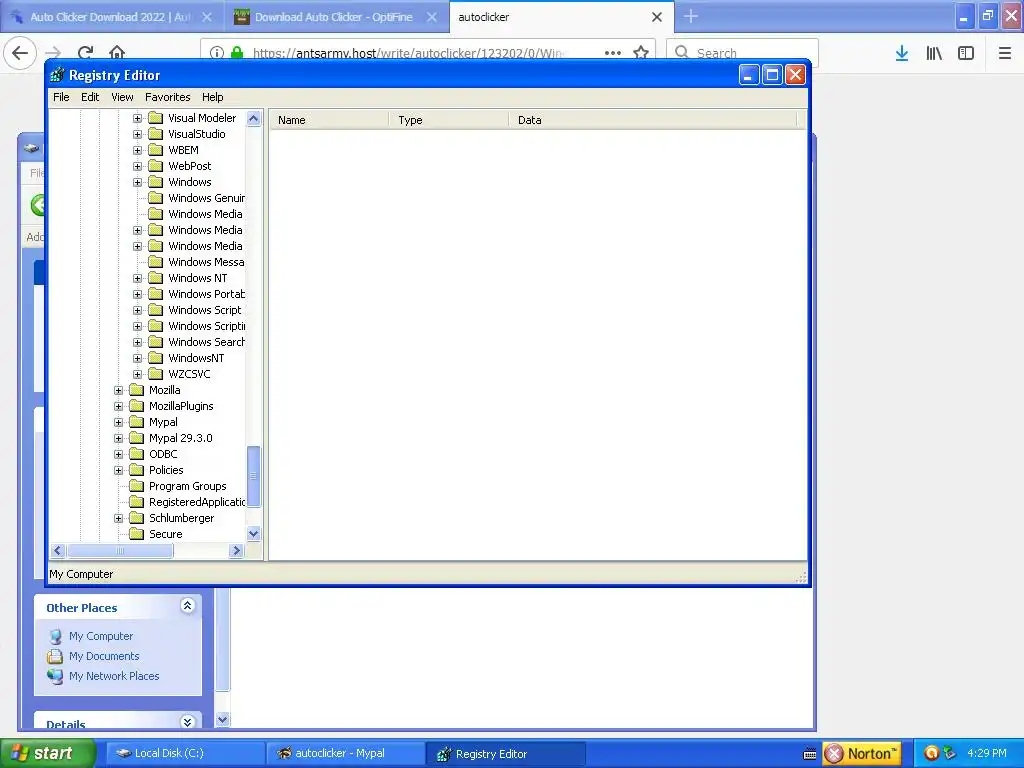Sort values by the Type column header
The width and height of the screenshot is (1024, 768).
point(449,120)
